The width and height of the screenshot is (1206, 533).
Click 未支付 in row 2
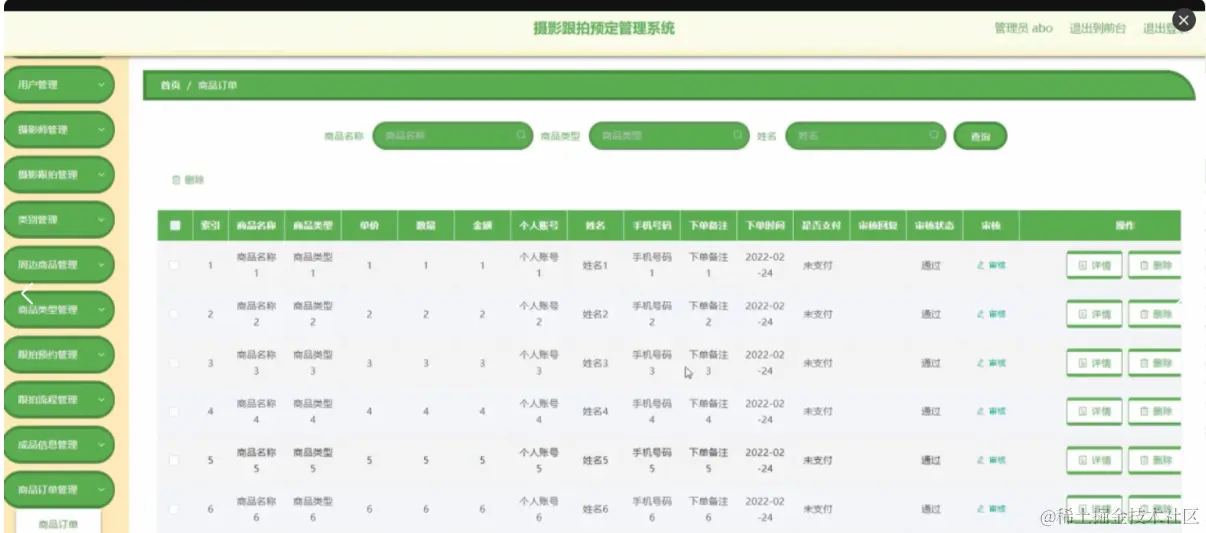[x=817, y=314]
